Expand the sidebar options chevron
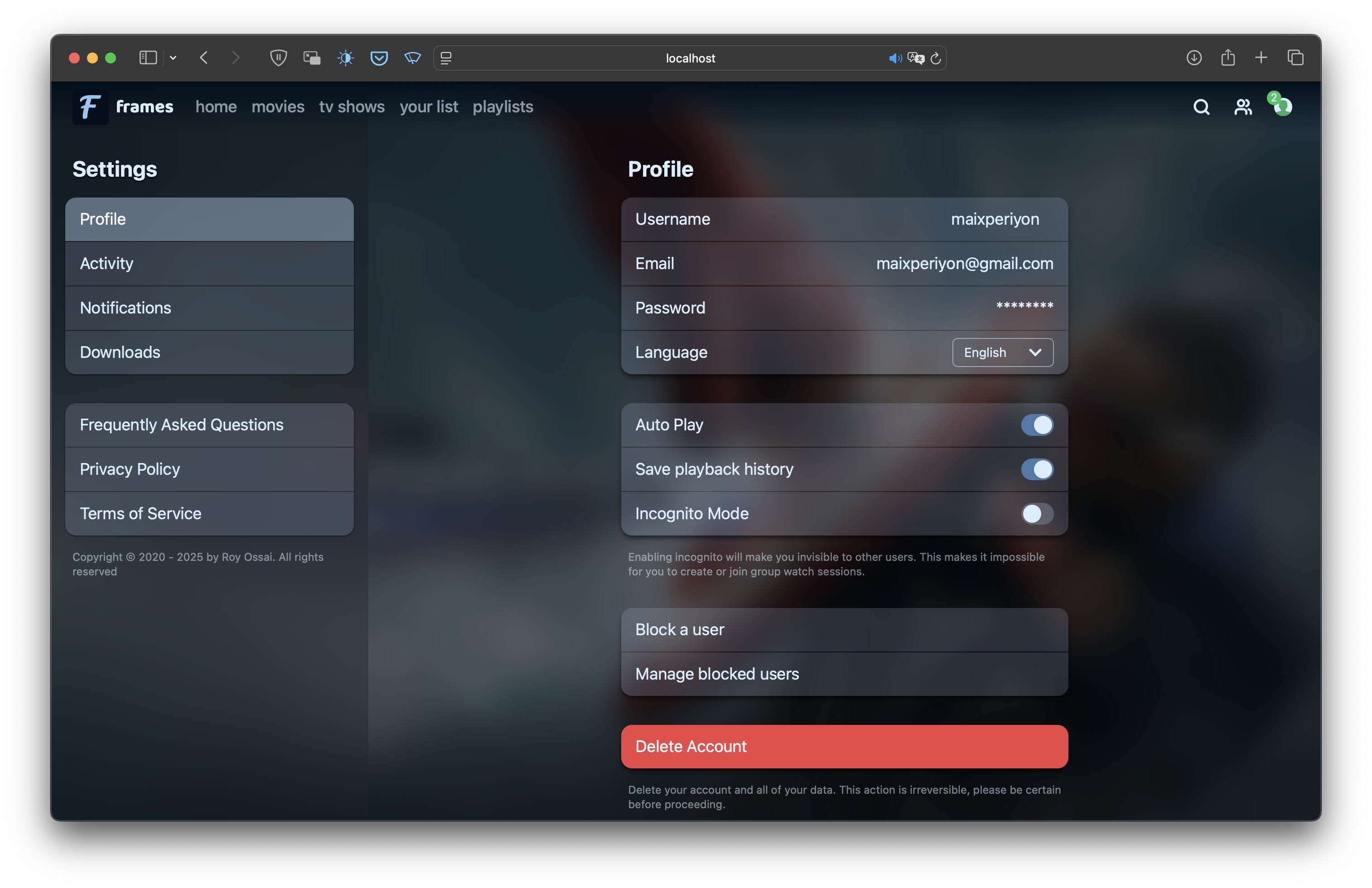The image size is (1372, 888). pyautogui.click(x=173, y=58)
